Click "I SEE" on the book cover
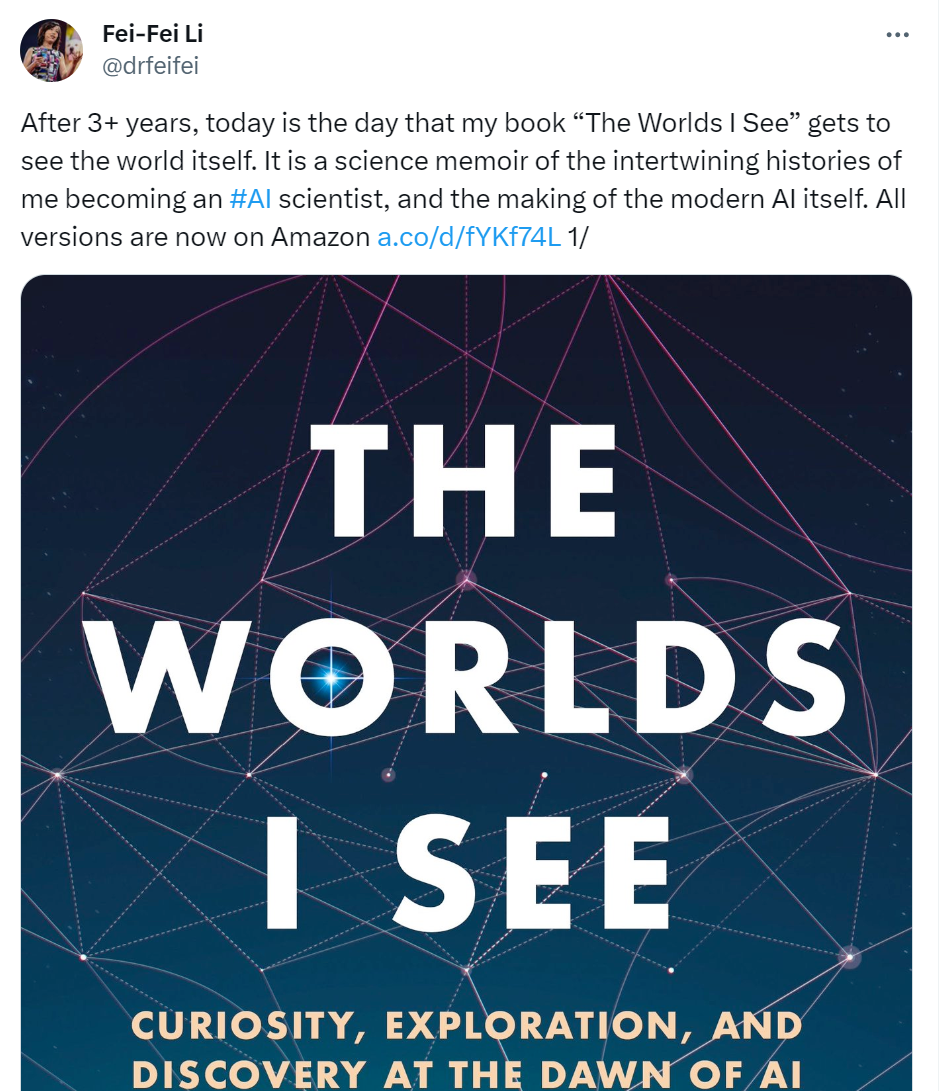The height and width of the screenshot is (1091, 948). pos(468,871)
